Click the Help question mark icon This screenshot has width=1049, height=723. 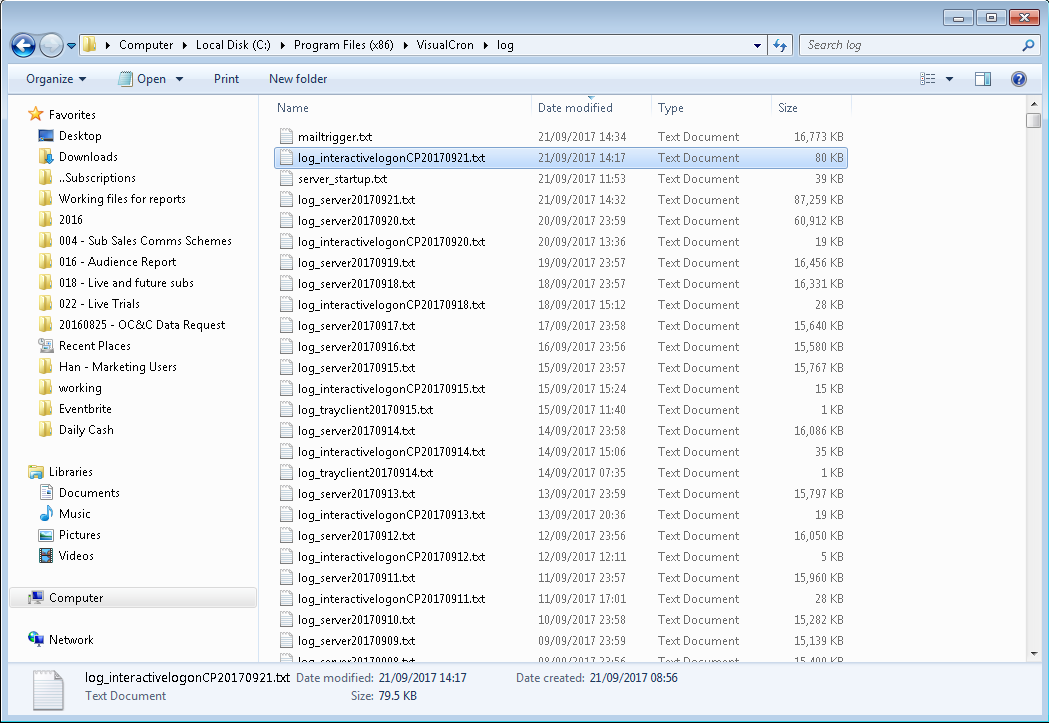[x=1018, y=79]
